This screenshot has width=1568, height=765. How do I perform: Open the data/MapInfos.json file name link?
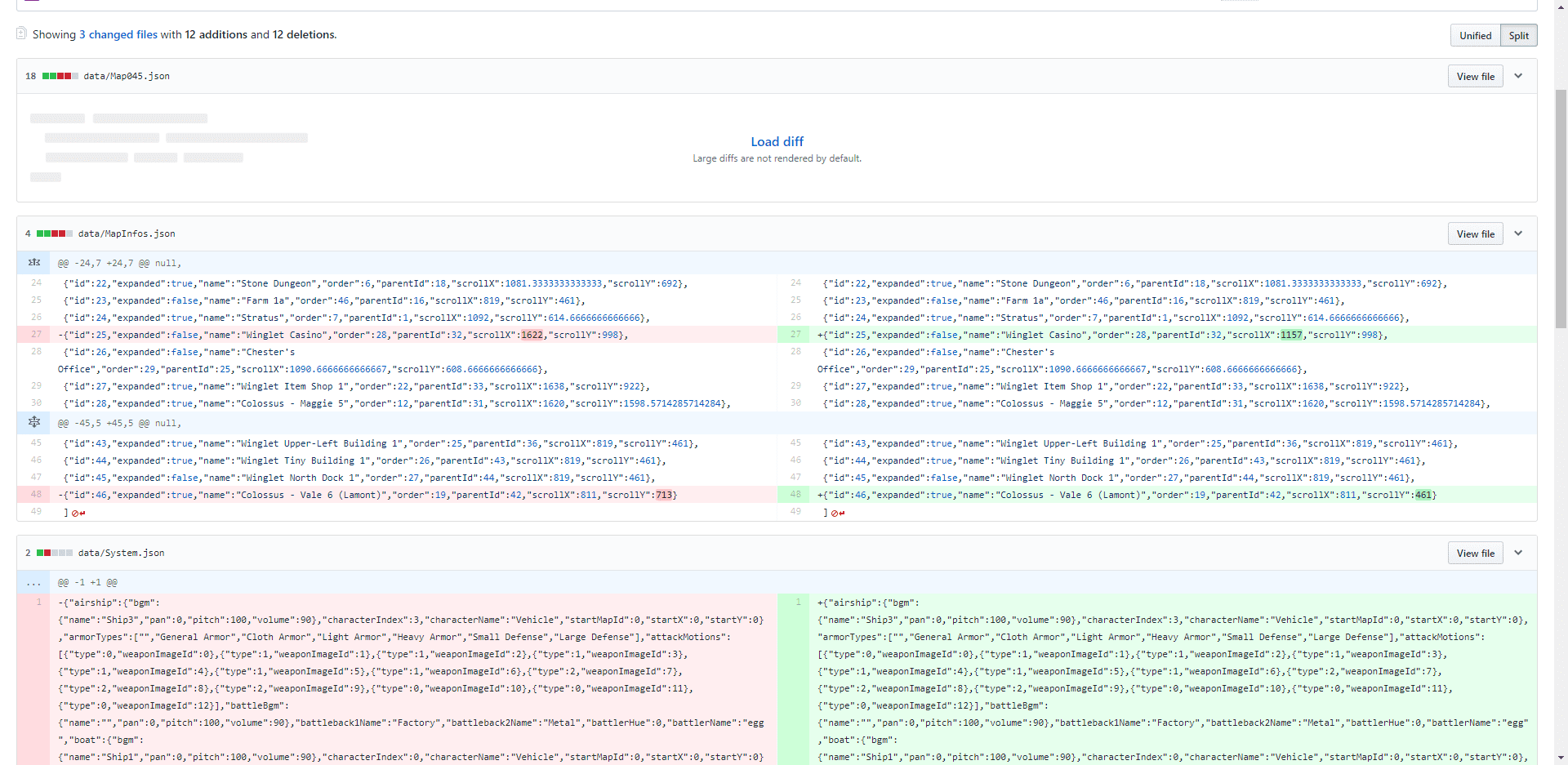127,234
